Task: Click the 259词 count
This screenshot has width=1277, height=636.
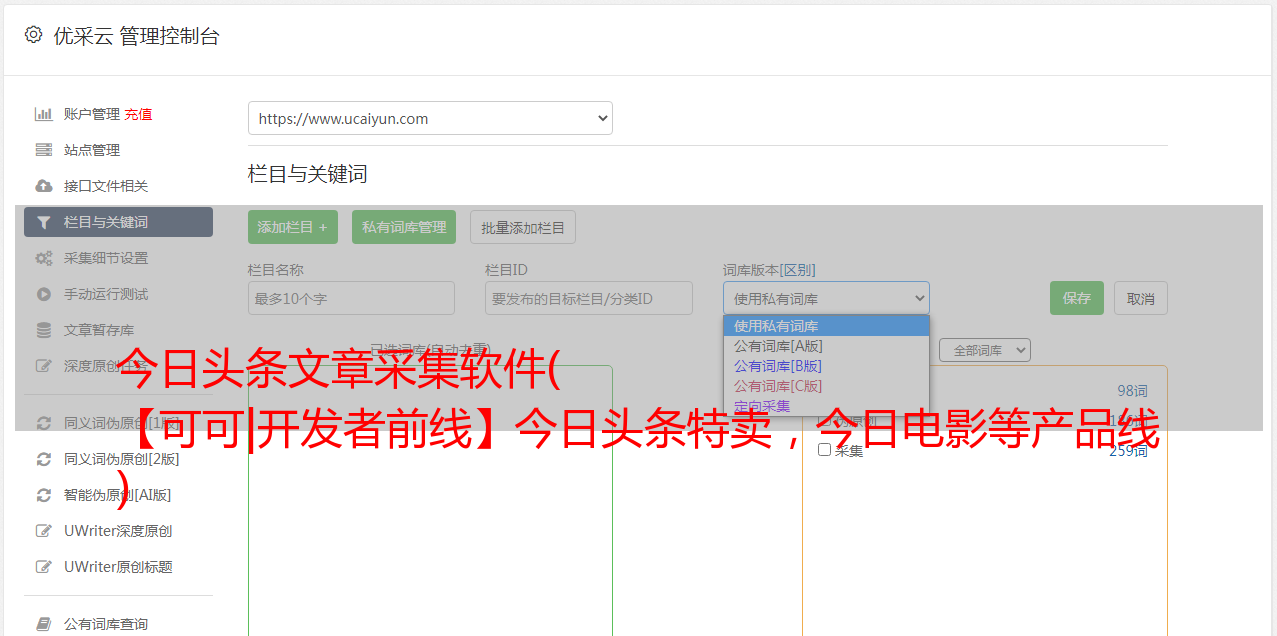Action: [x=1129, y=451]
